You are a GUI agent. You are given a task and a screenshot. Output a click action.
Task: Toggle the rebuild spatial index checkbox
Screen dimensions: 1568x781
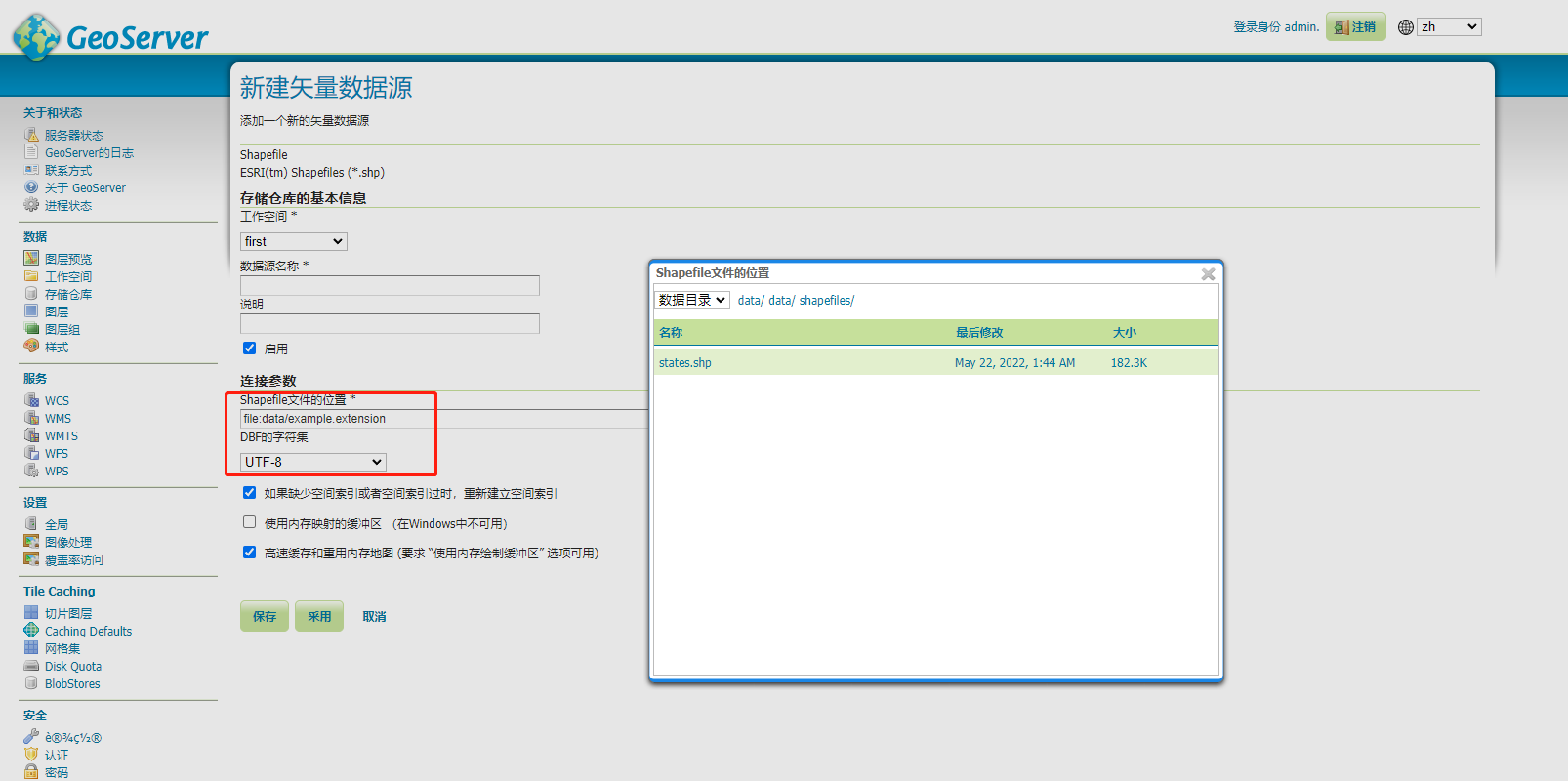(249, 493)
